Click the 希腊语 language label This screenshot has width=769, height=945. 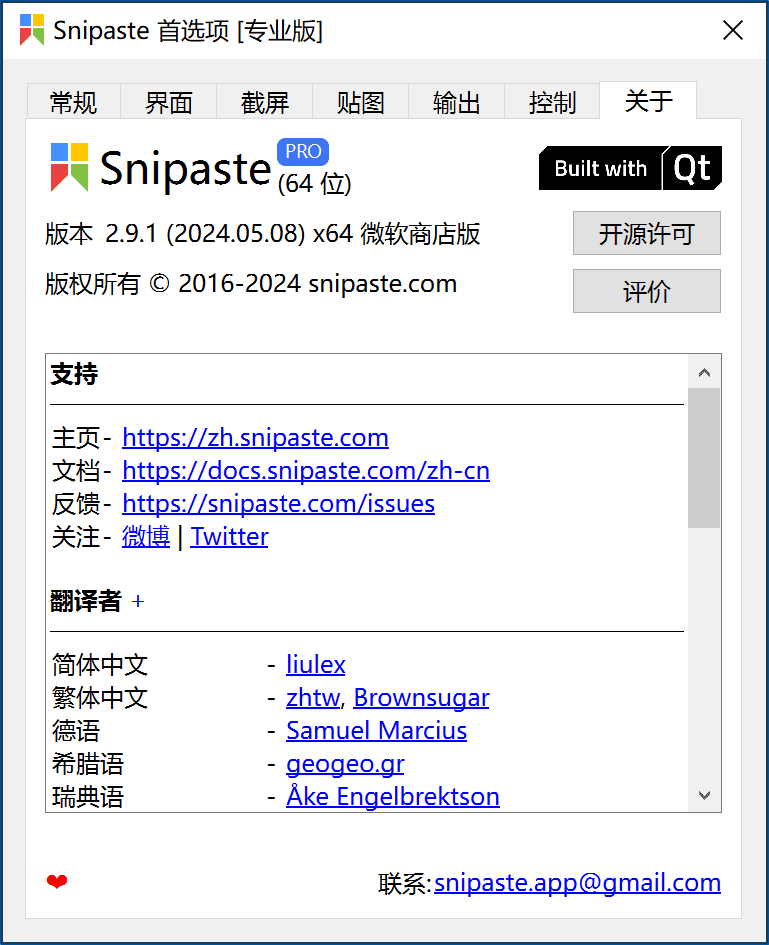pos(88,764)
